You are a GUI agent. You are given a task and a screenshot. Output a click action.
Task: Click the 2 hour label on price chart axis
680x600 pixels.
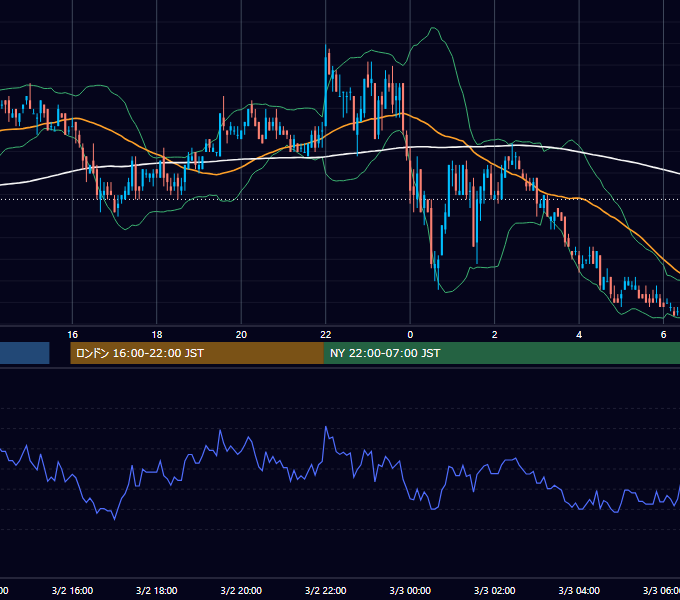pos(494,335)
